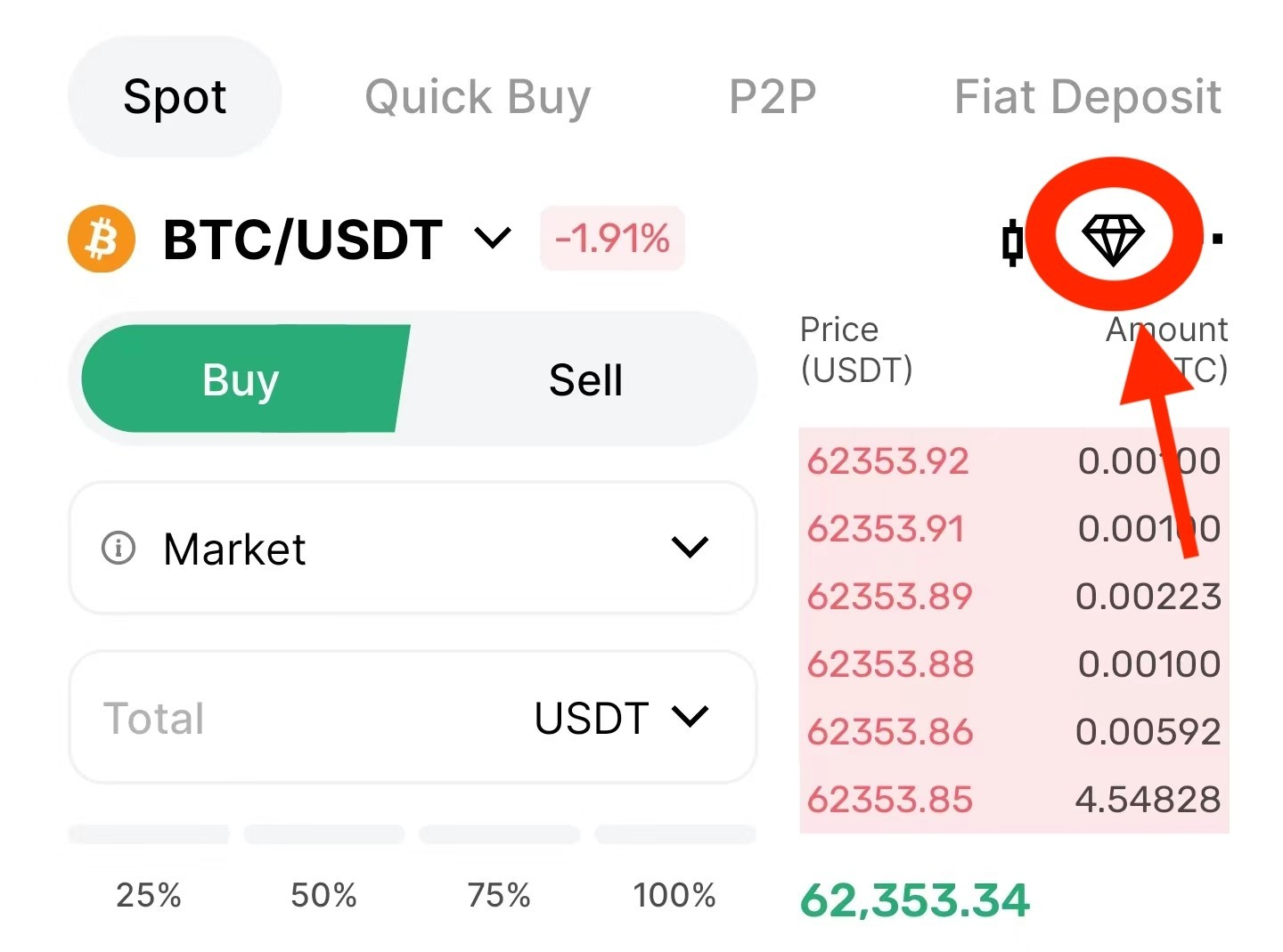Viewport: 1283px width, 952px height.
Task: Click the Total amount input field
Action: coord(303,718)
